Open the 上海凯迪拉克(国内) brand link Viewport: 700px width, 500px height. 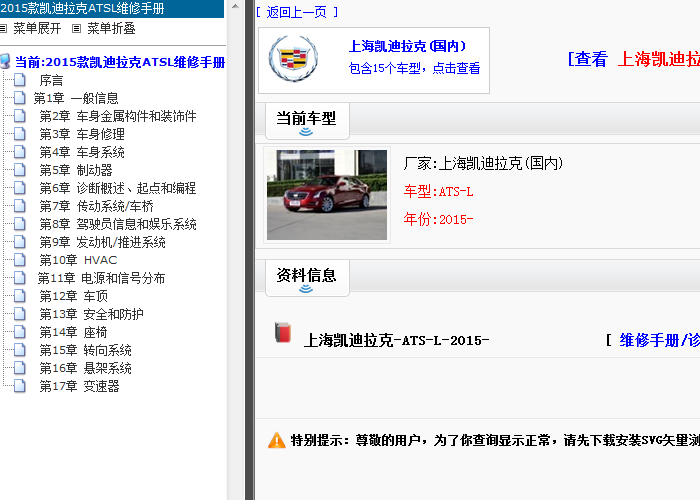pos(407,46)
